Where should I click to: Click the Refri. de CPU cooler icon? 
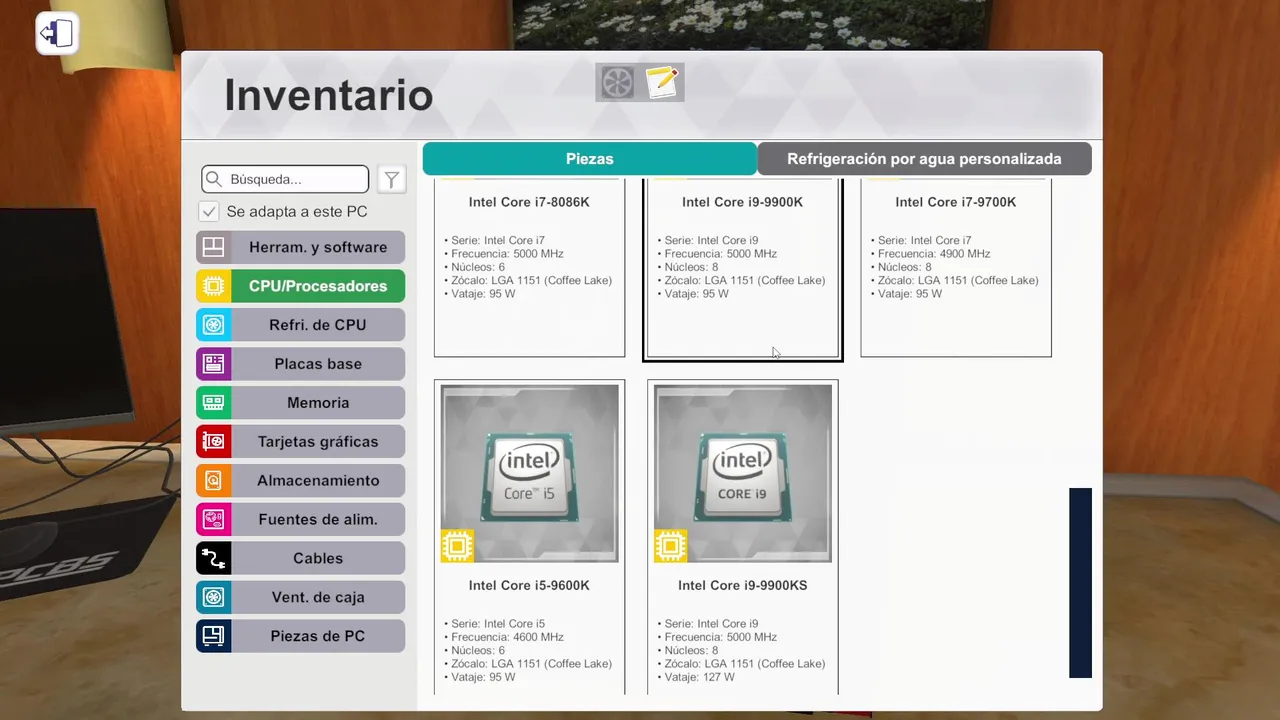pos(213,325)
